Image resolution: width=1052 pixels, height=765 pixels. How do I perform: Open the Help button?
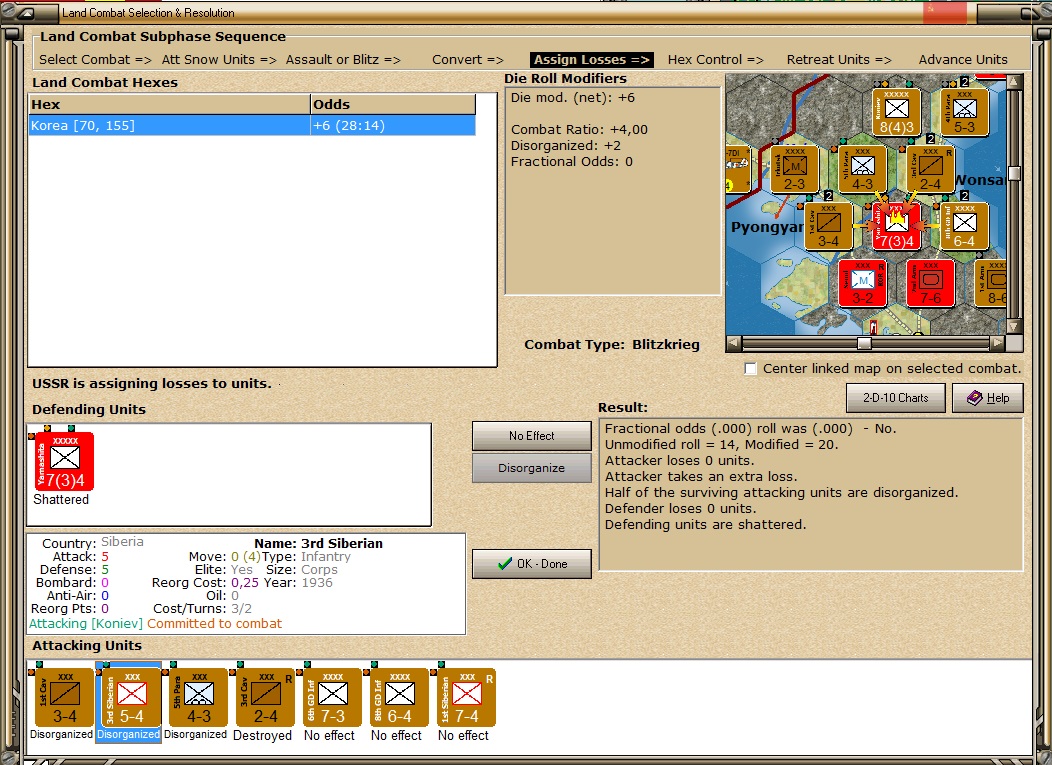pyautogui.click(x=988, y=398)
